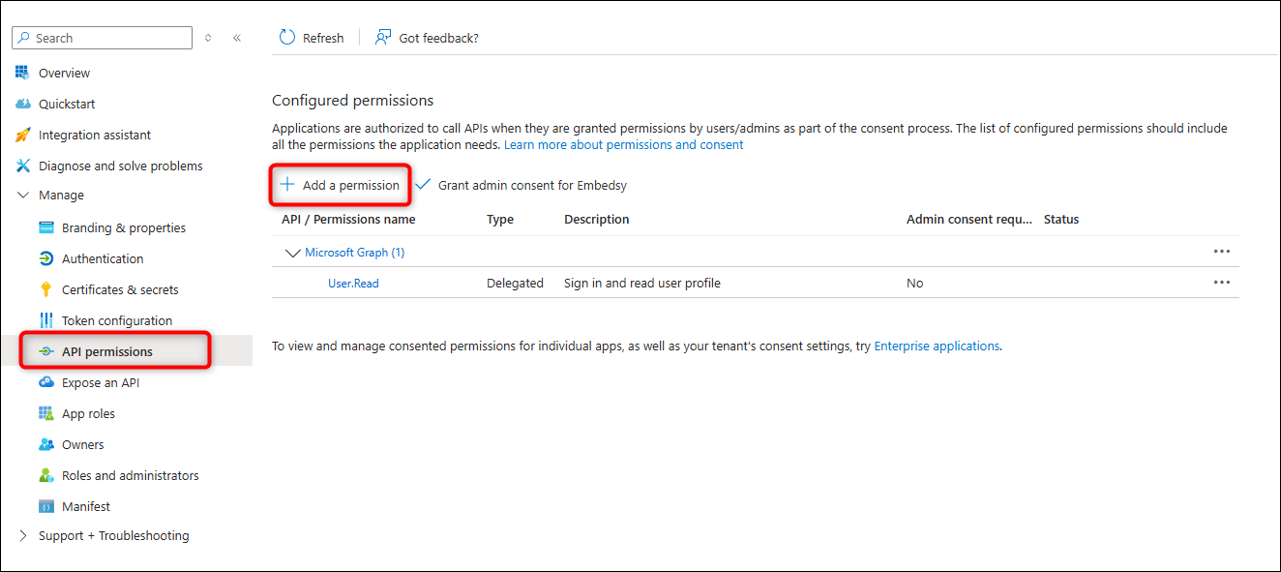Click the API / Permissions name column header
The image size is (1281, 572).
(348, 219)
